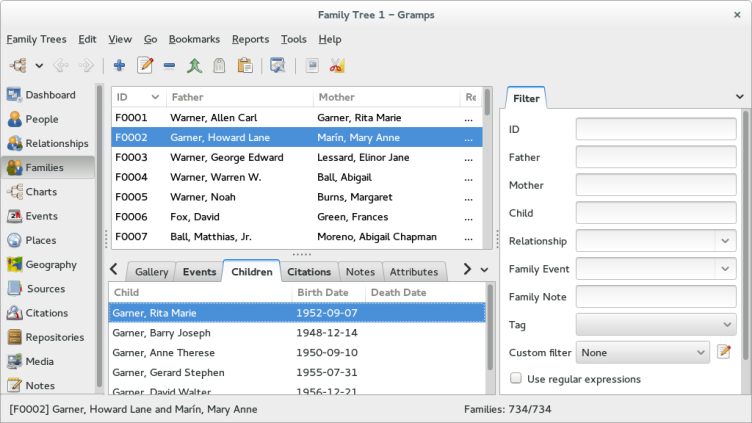752x423 pixels.
Task: Open the configure view icon
Action: 277,65
